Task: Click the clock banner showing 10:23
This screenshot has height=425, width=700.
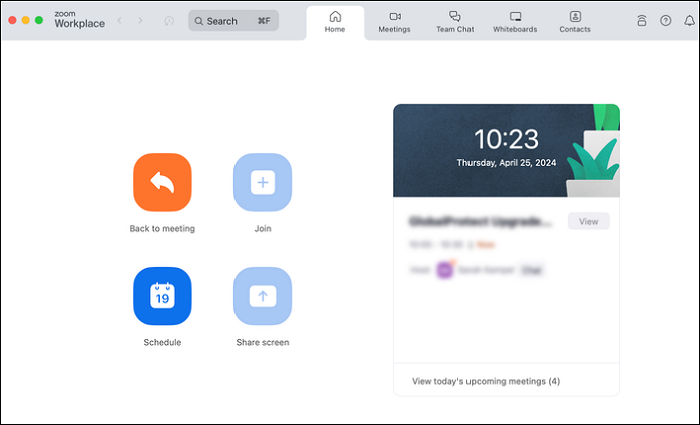Action: 506,150
